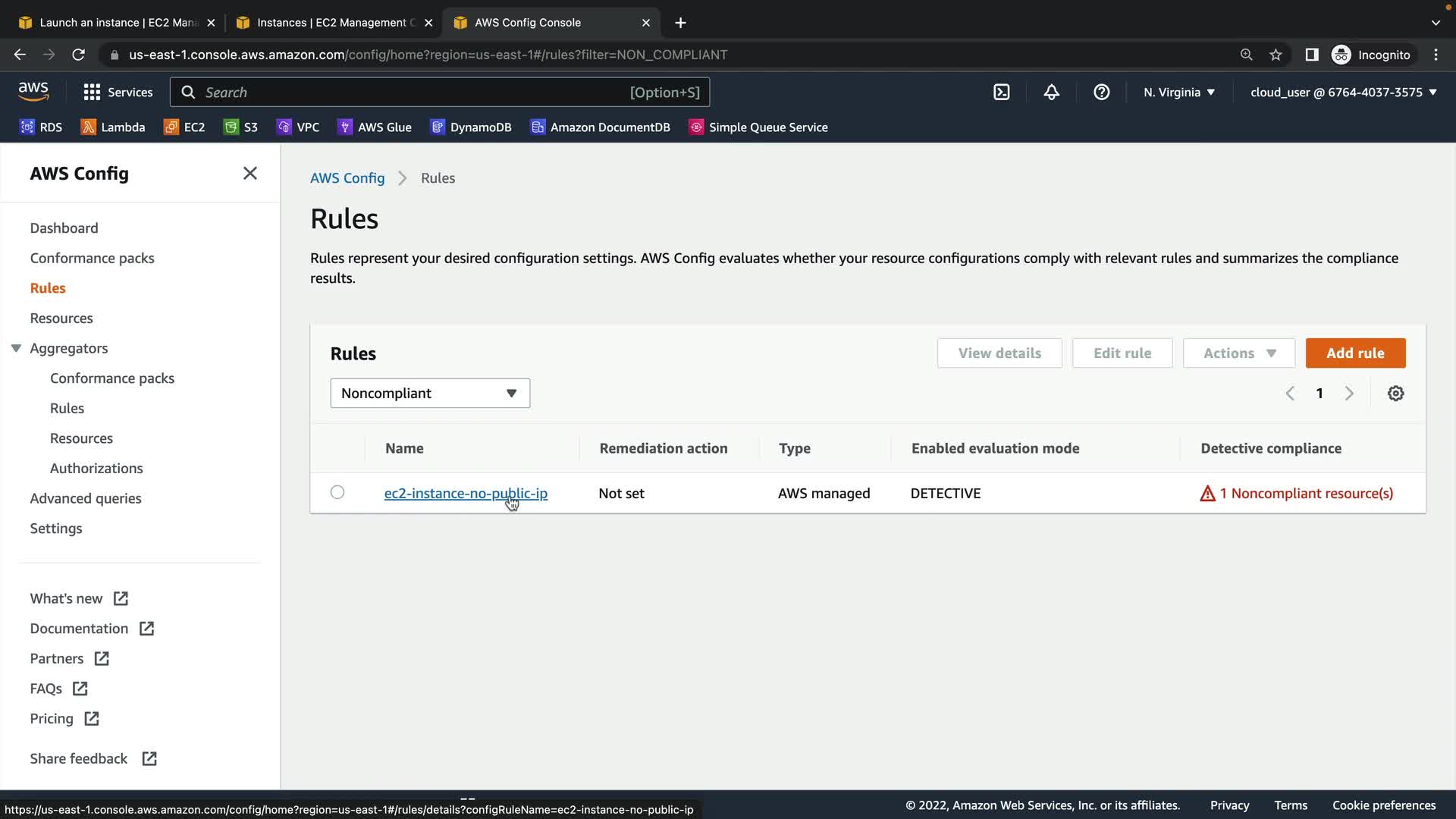Open the notifications bell

1051,93
